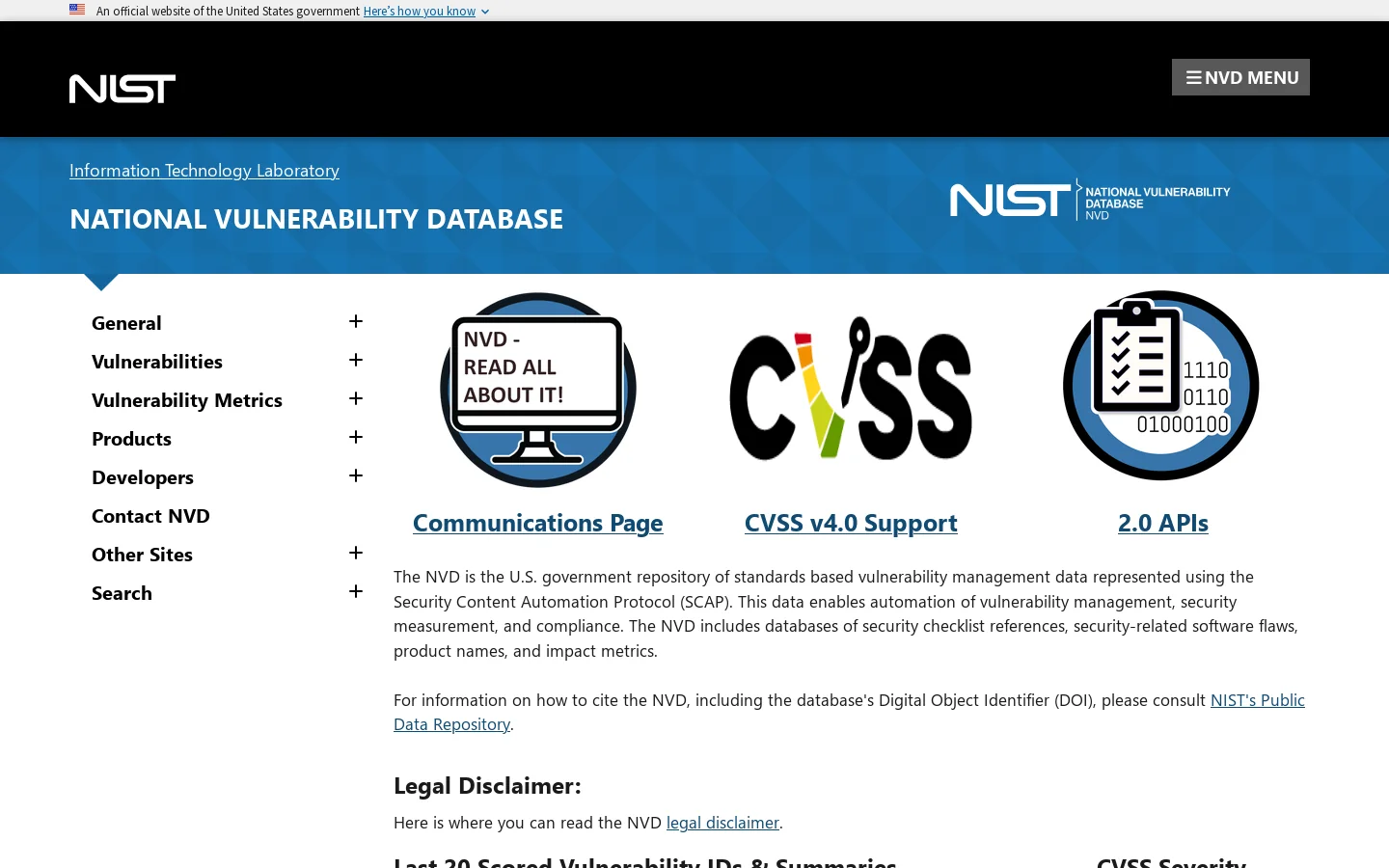Select Other Sites in the sidebar

142,555
